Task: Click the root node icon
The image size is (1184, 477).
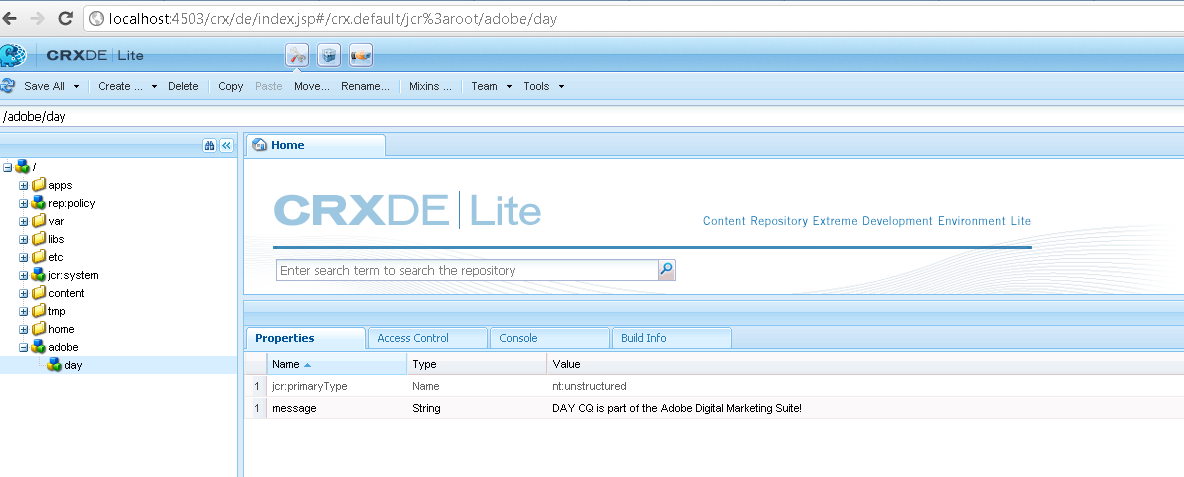Action: 23,167
